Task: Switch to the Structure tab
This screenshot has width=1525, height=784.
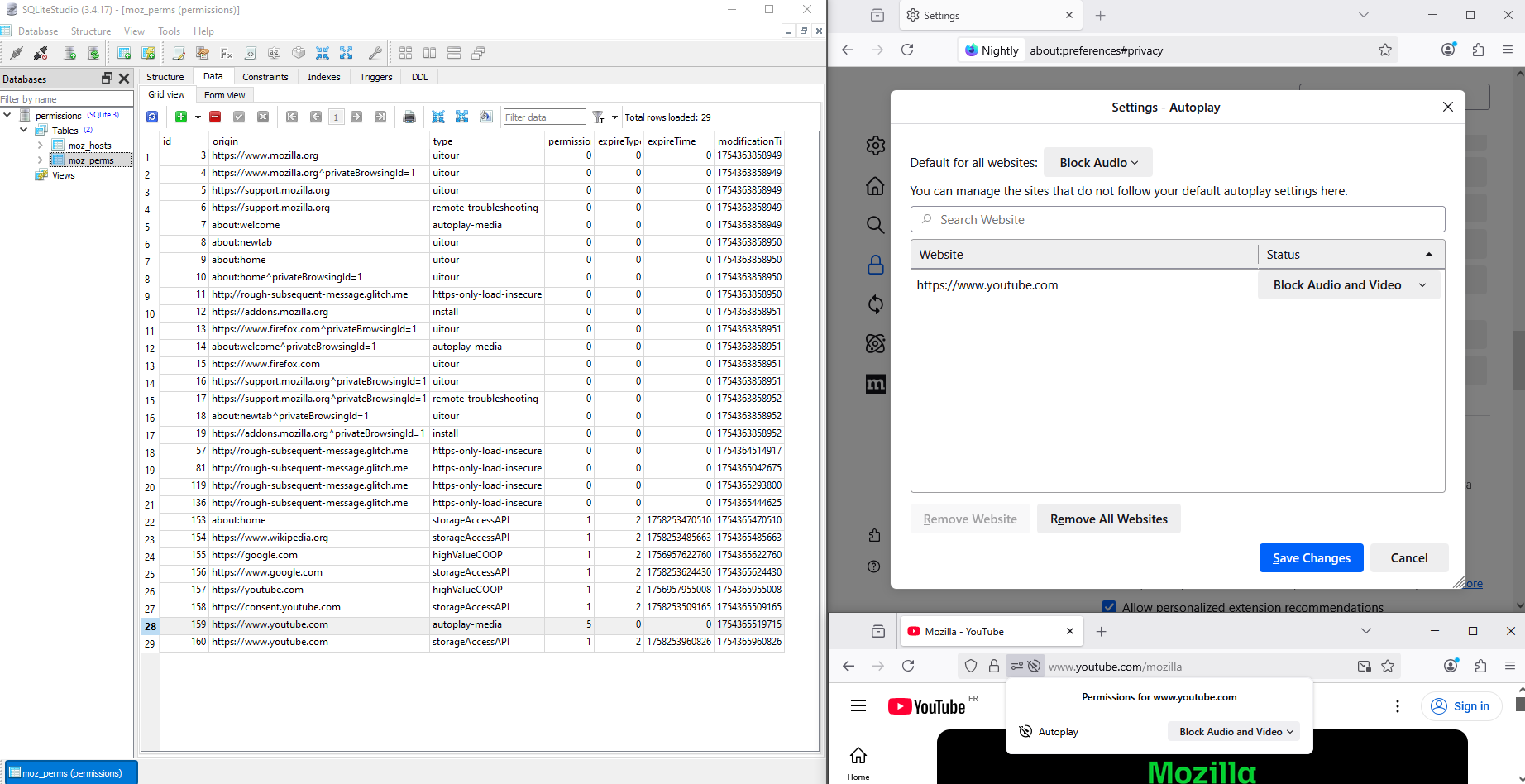Action: click(165, 77)
